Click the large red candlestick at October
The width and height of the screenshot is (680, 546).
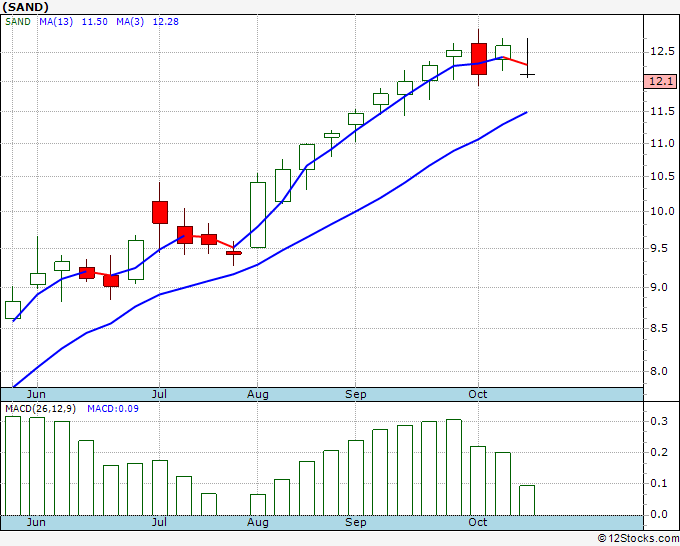479,59
